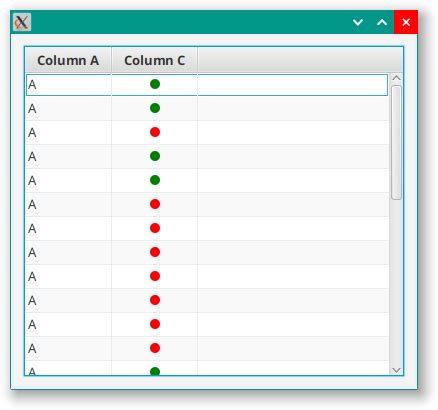Select the tenth row's A cell

69,300
